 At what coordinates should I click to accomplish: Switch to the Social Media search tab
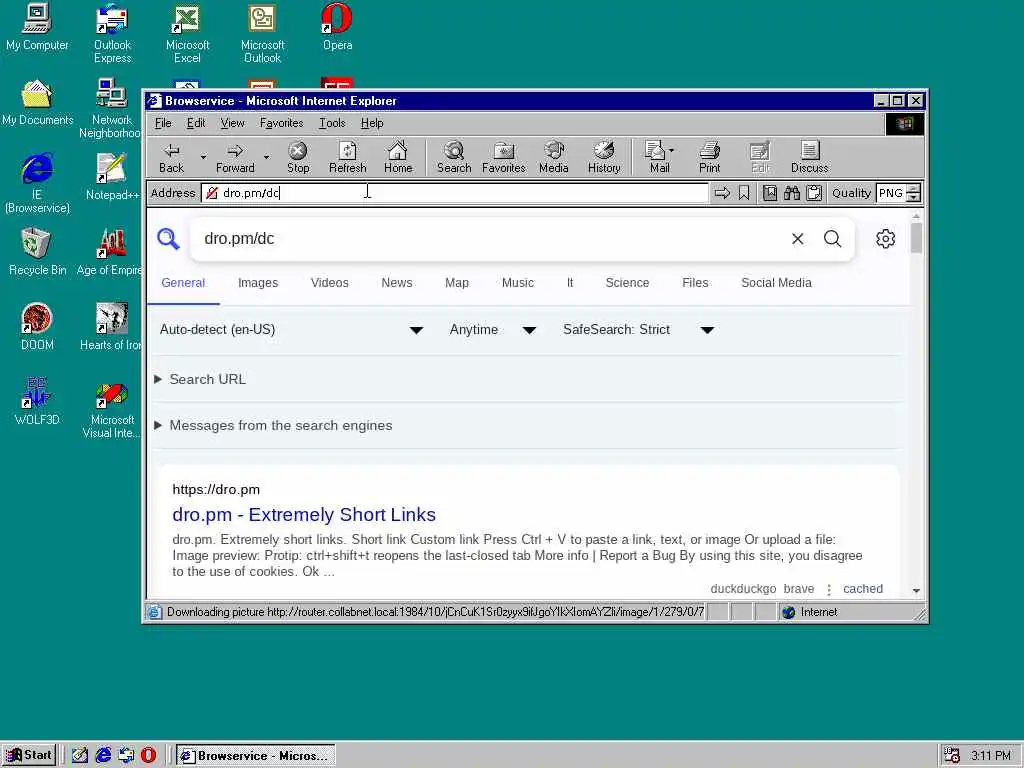(x=776, y=283)
